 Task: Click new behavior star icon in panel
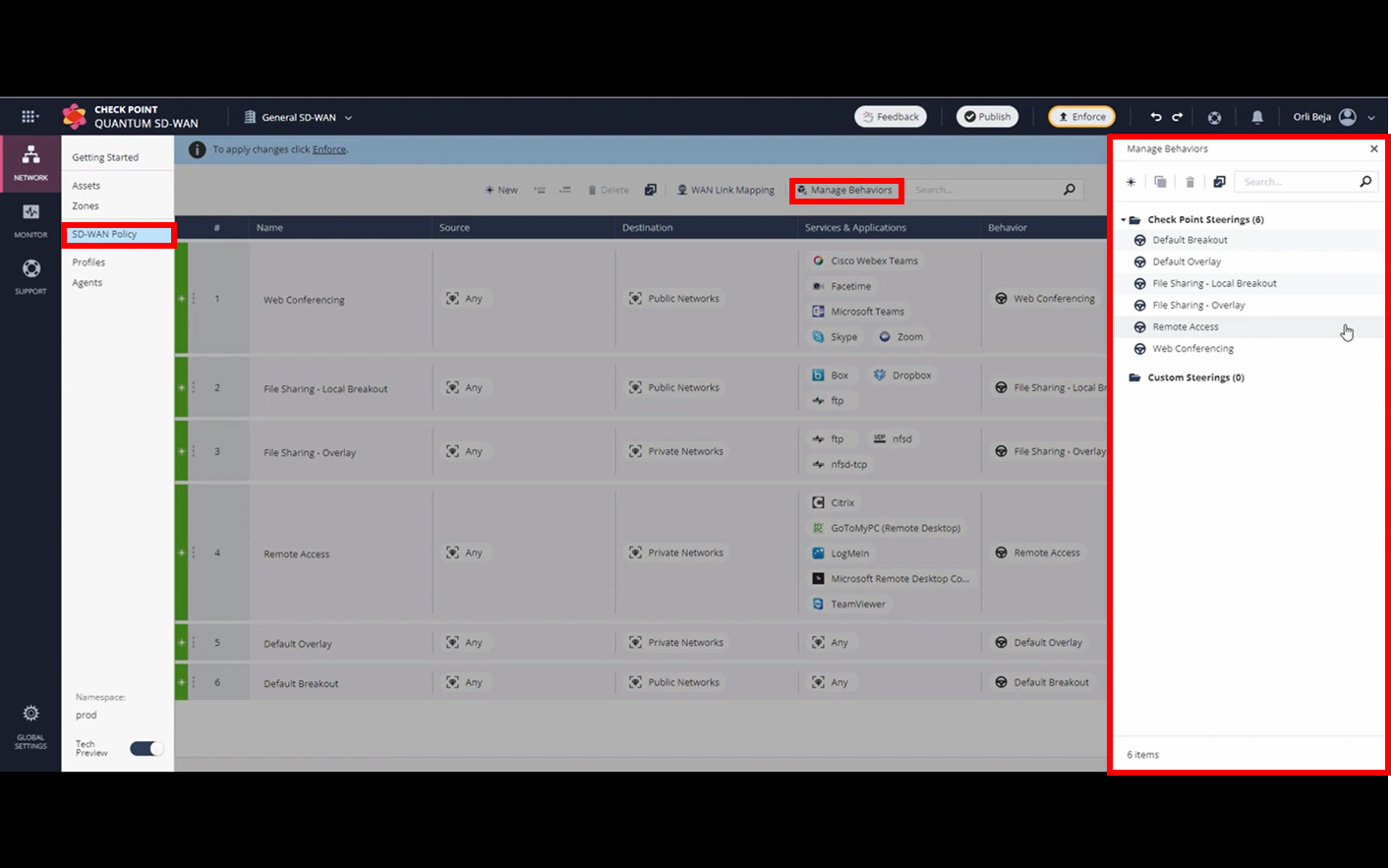[x=1131, y=182]
